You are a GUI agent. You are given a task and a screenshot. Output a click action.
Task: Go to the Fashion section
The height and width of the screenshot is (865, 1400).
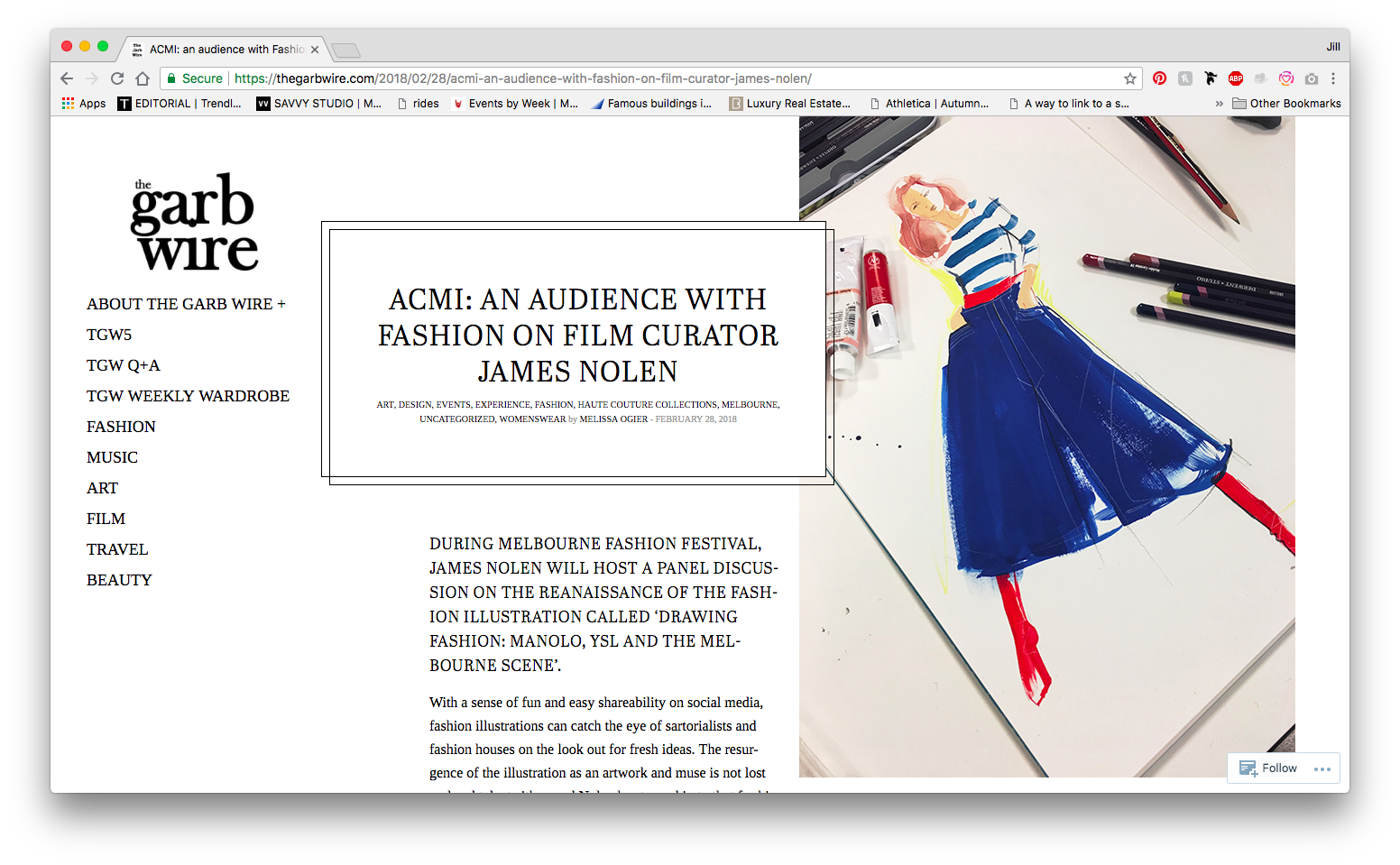(x=121, y=427)
